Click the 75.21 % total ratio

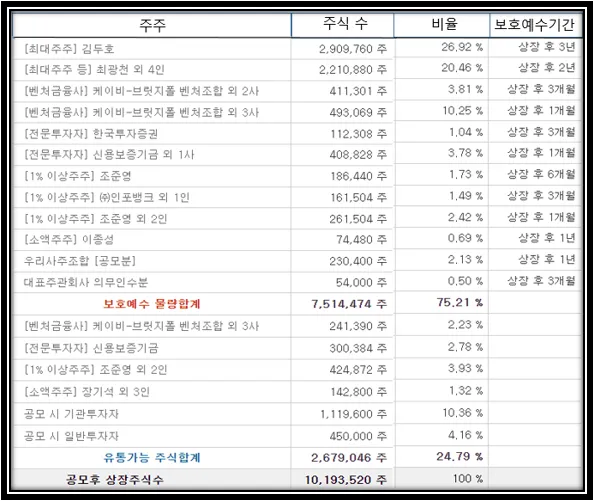[460, 302]
